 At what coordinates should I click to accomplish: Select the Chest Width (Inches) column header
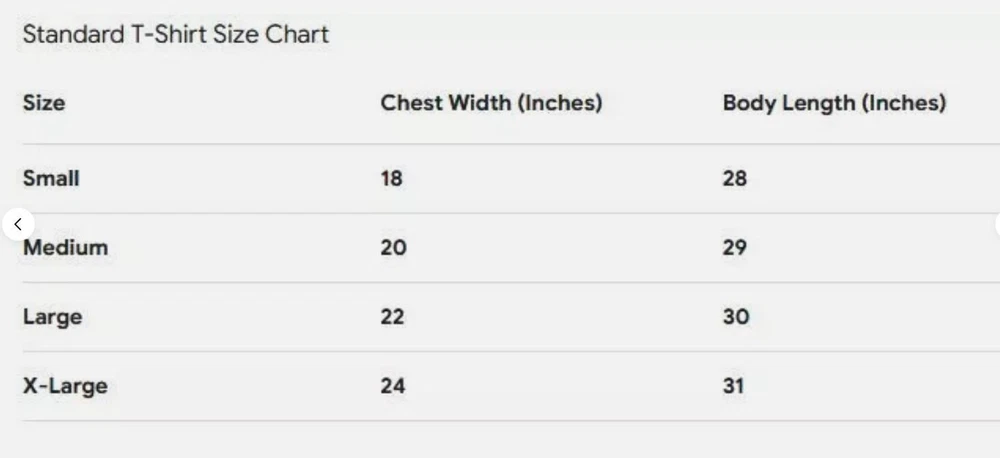click(491, 103)
